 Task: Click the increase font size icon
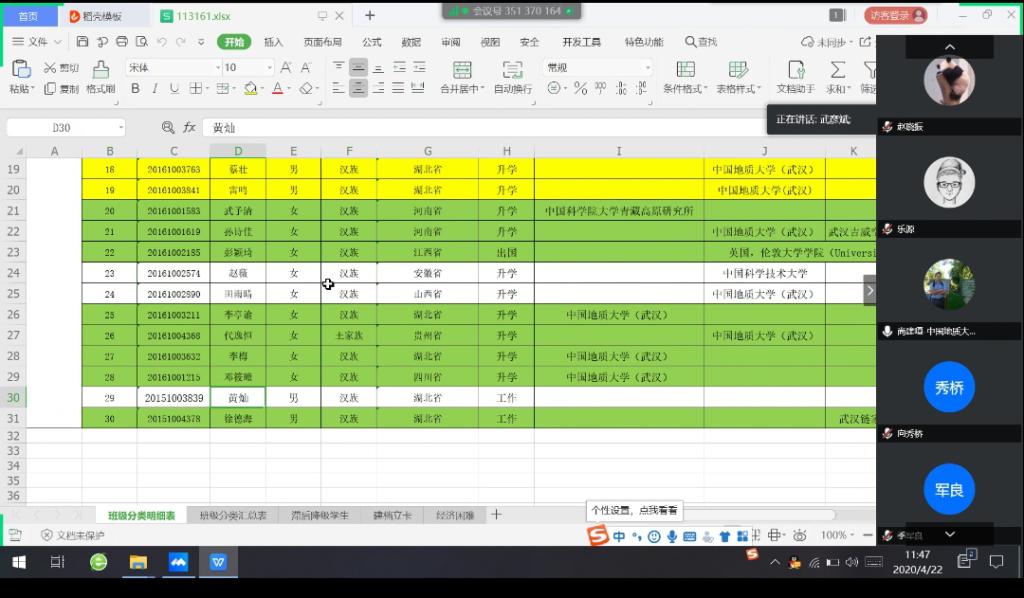[x=286, y=68]
